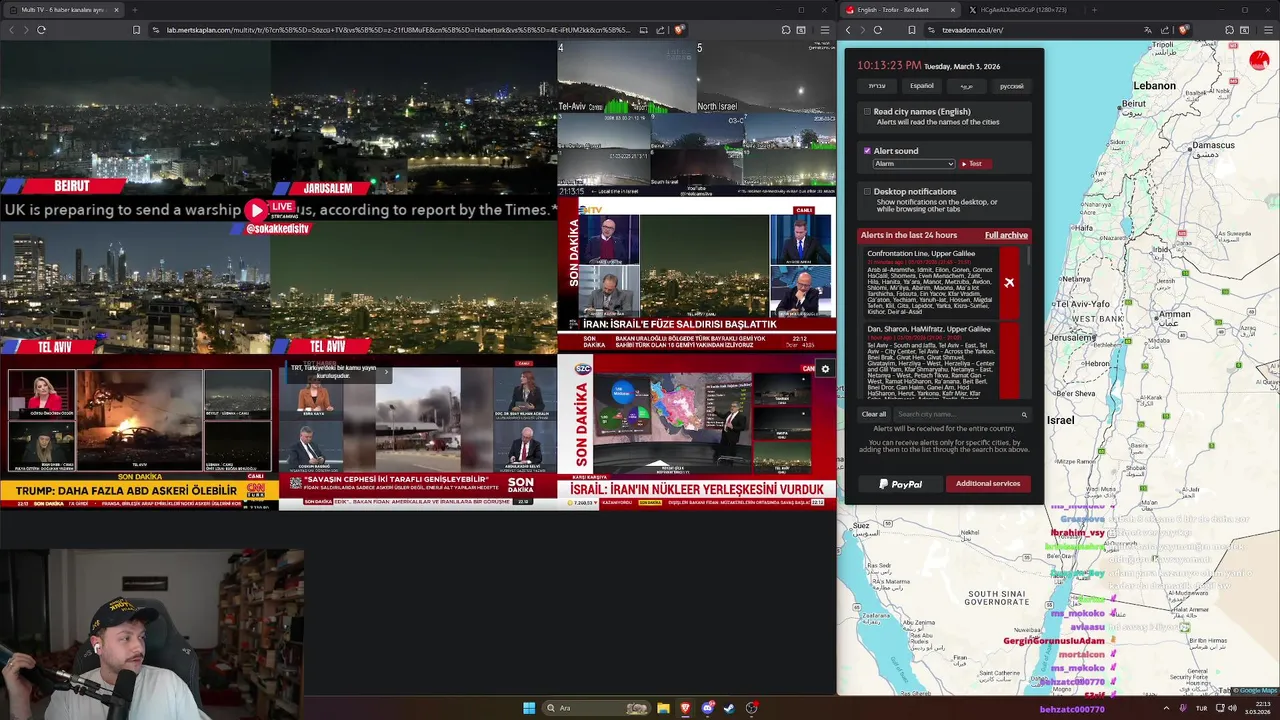Go back in the Red Alert browser window
The width and height of the screenshot is (1280, 720).
[848, 30]
